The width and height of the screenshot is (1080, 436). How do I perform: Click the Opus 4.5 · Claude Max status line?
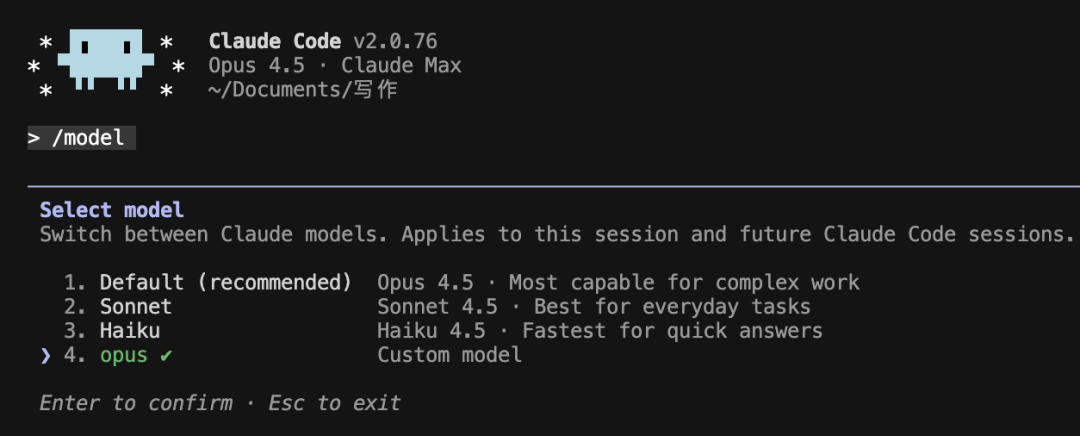[335, 66]
